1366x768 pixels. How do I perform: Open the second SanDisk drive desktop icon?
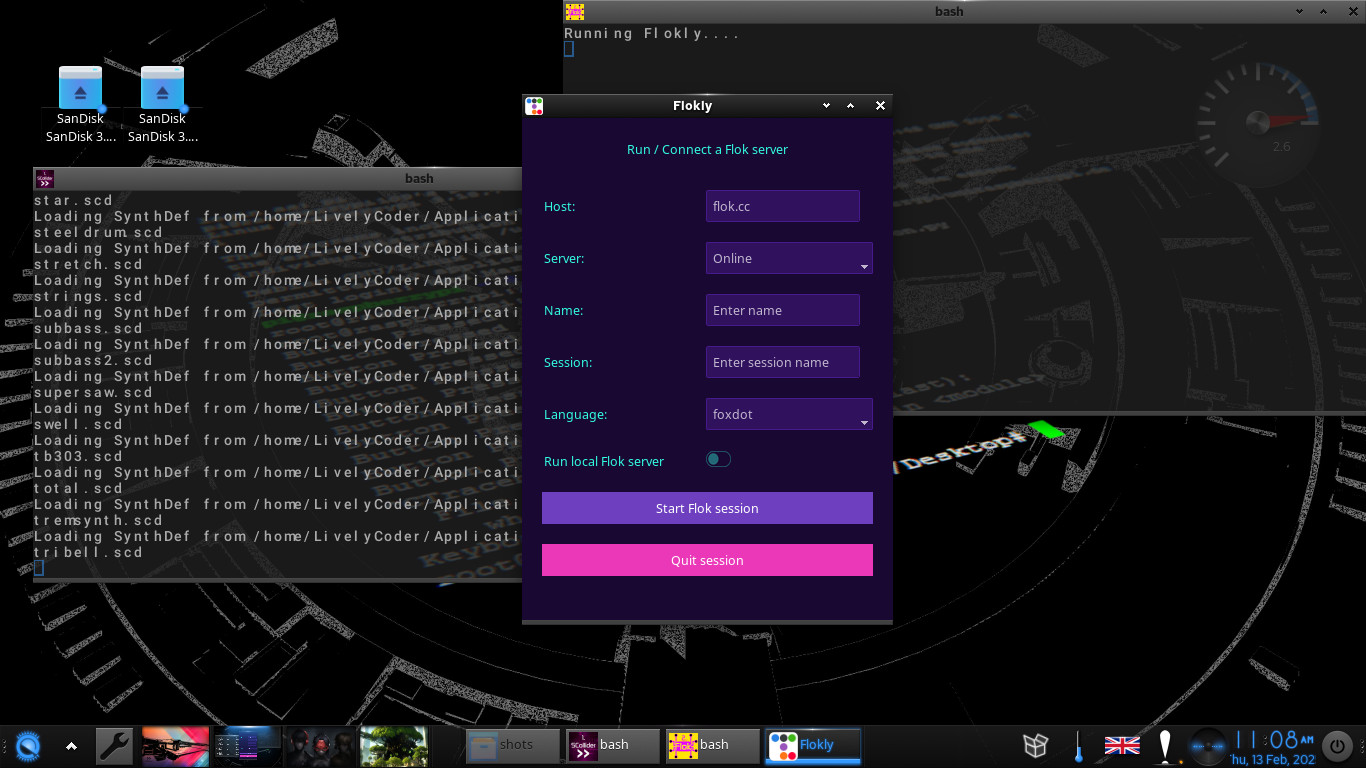click(162, 90)
